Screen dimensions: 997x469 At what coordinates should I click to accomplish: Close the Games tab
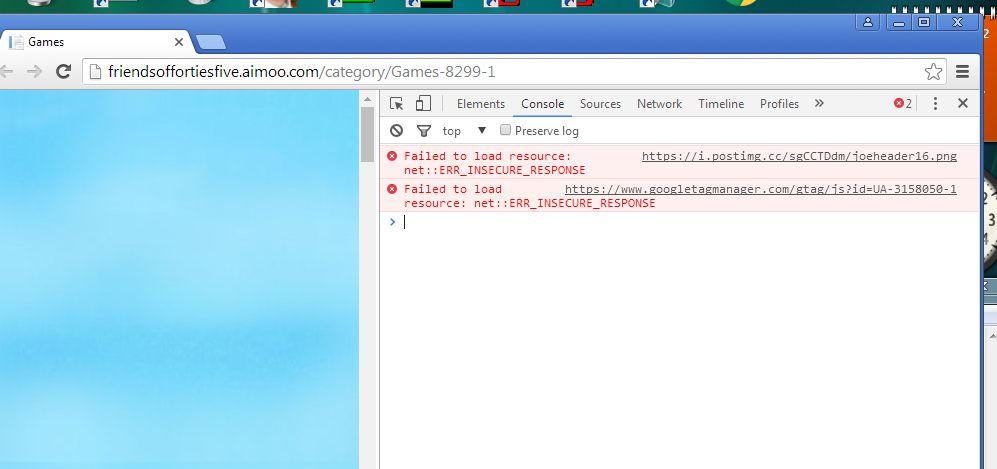179,42
